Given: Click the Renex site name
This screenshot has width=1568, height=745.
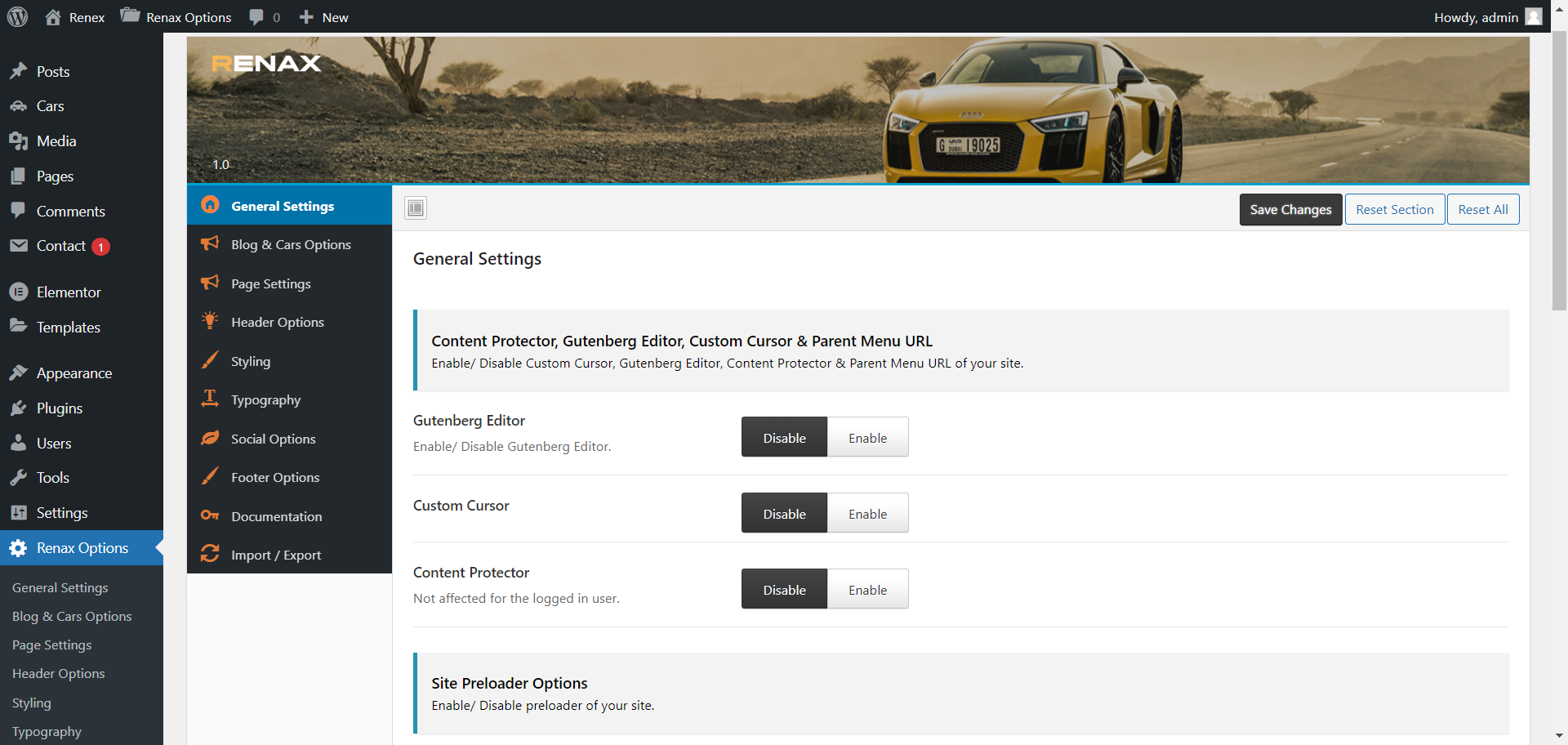Looking at the screenshot, I should tap(87, 17).
